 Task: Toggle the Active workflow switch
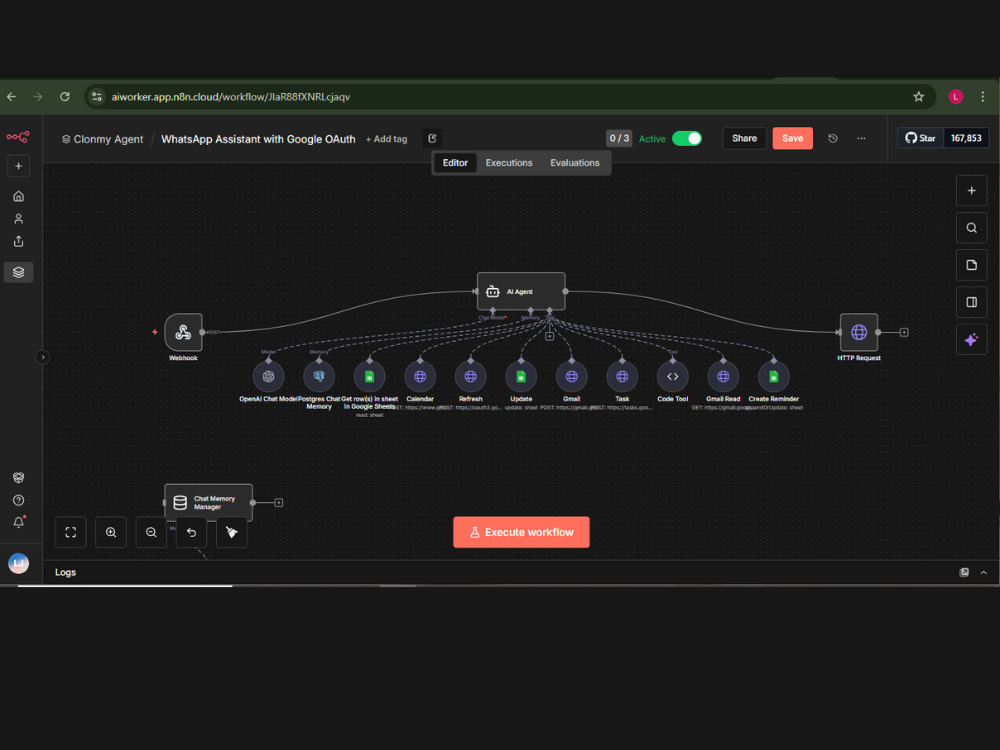click(687, 138)
